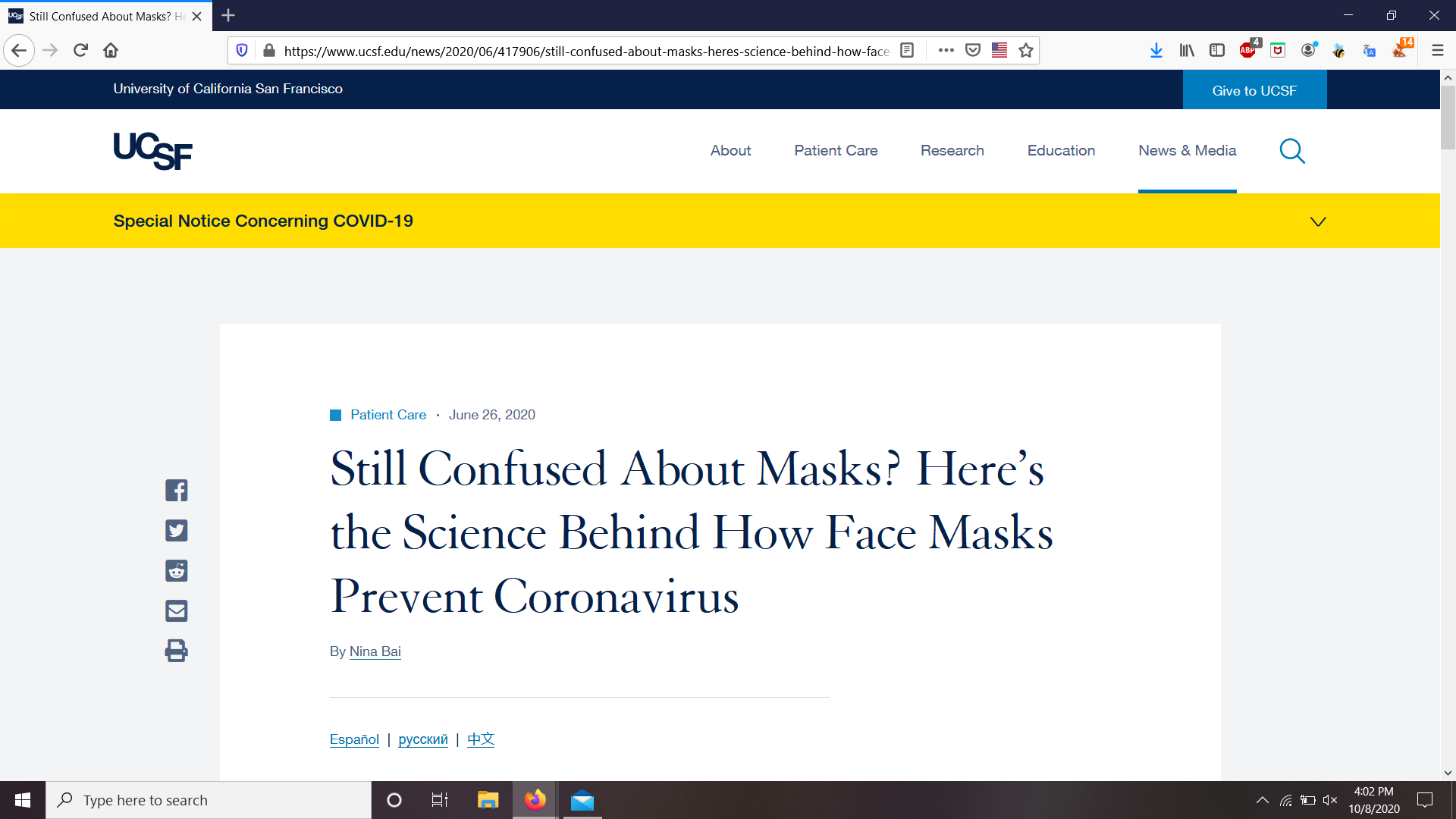Click the page vertical scrollbar thumb
This screenshot has height=819, width=1456.
point(1448,118)
